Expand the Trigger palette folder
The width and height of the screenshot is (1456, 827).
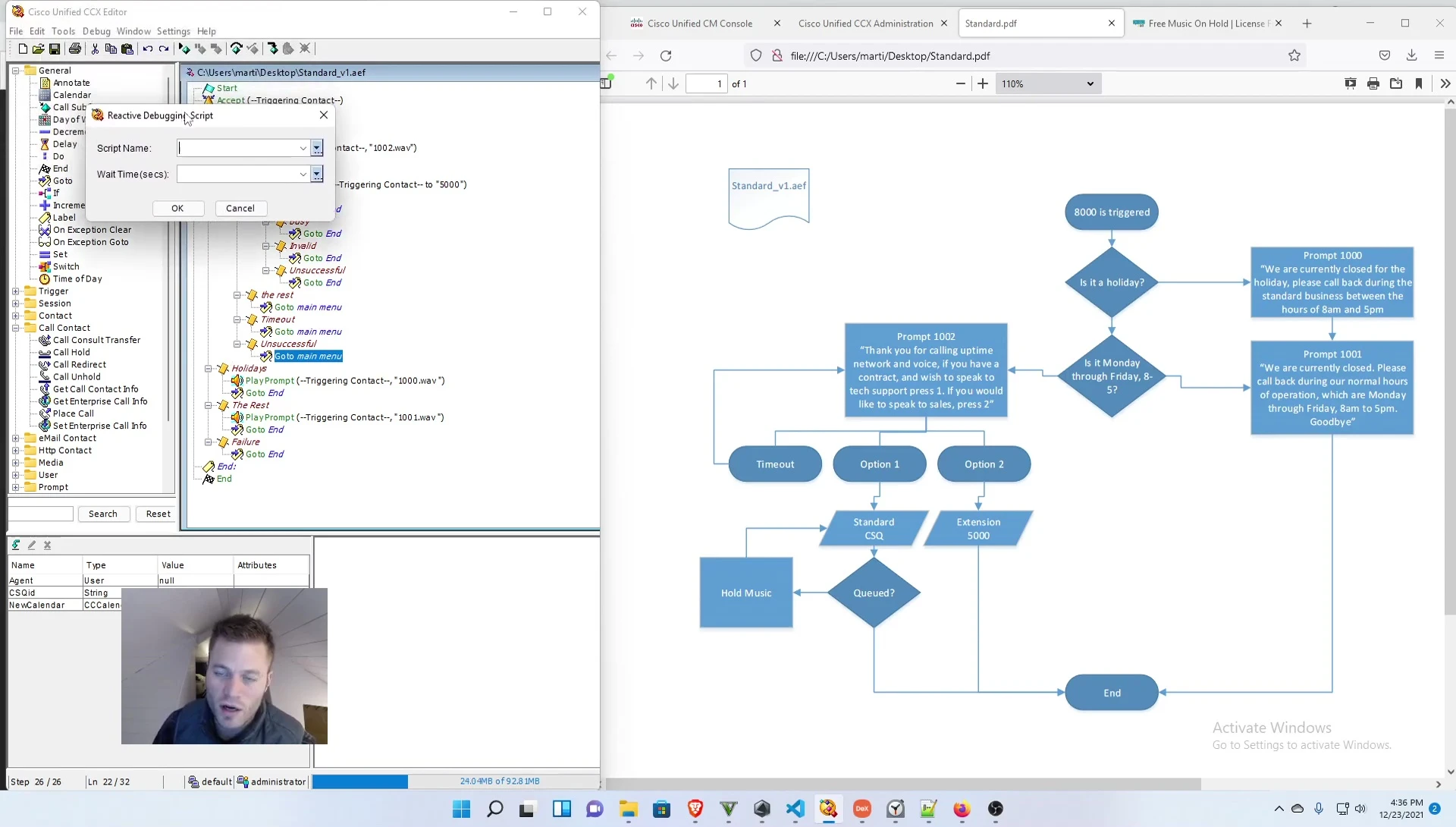pos(15,291)
